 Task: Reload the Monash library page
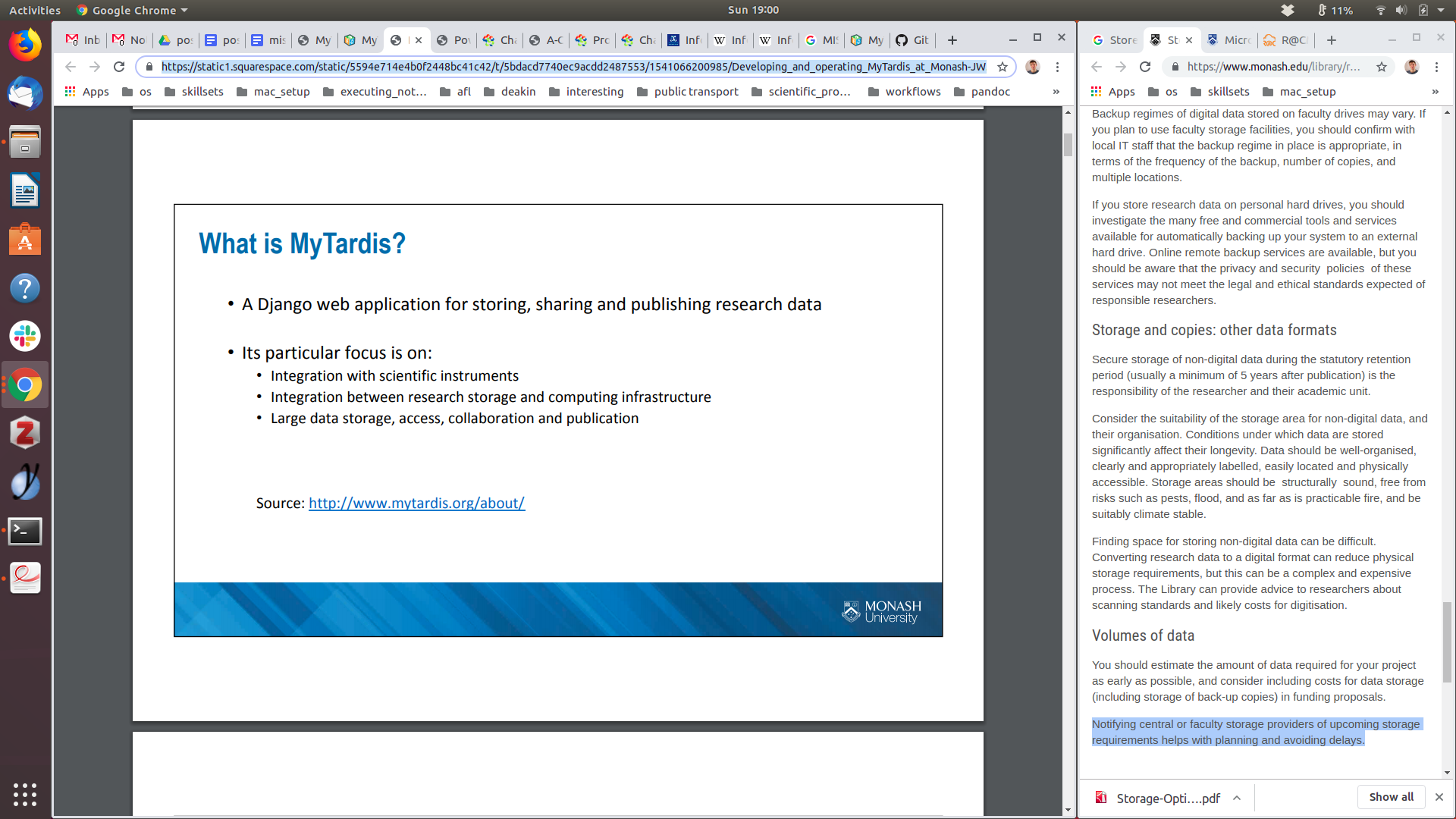point(1145,67)
